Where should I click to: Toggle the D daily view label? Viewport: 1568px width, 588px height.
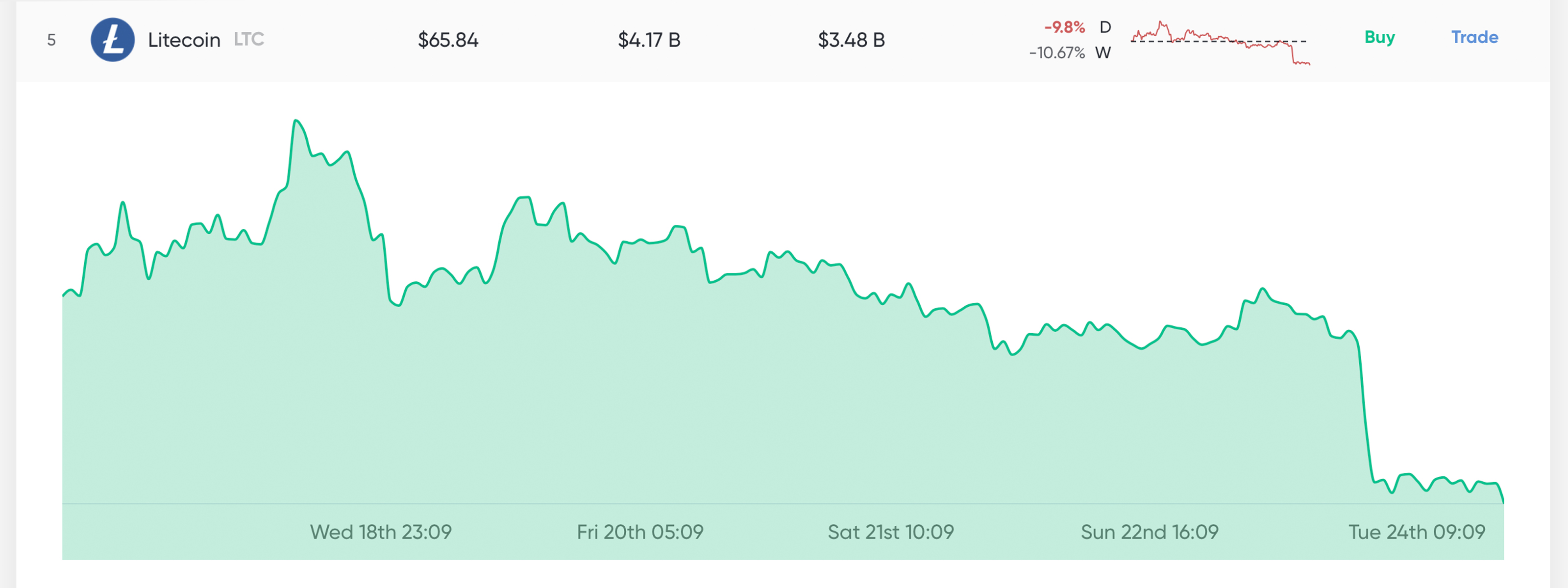[x=1105, y=27]
